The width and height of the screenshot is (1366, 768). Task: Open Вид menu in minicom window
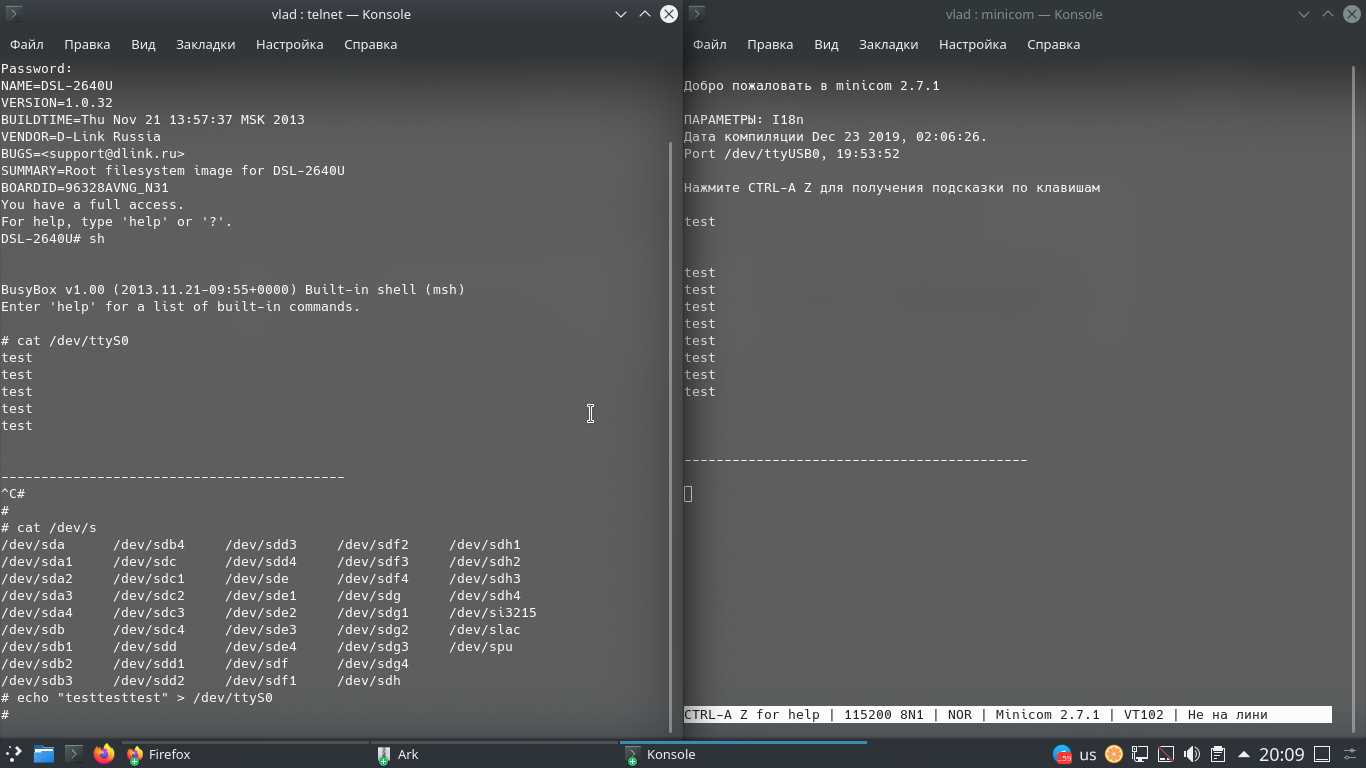(x=826, y=44)
